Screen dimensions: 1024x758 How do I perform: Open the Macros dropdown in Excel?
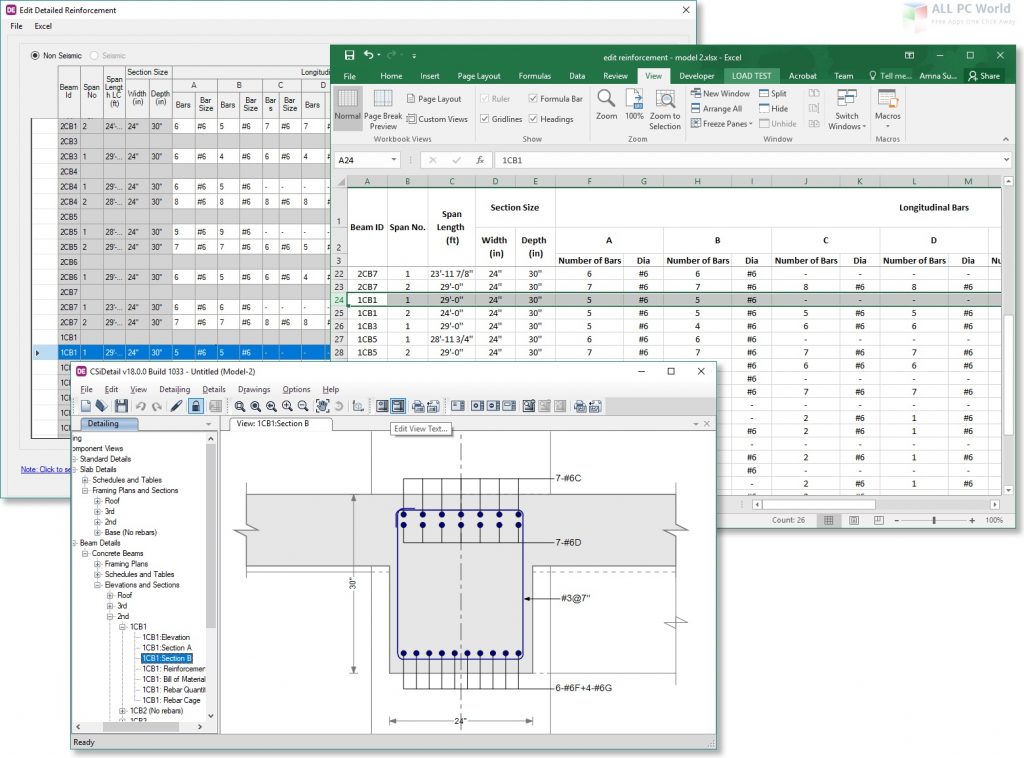[888, 109]
